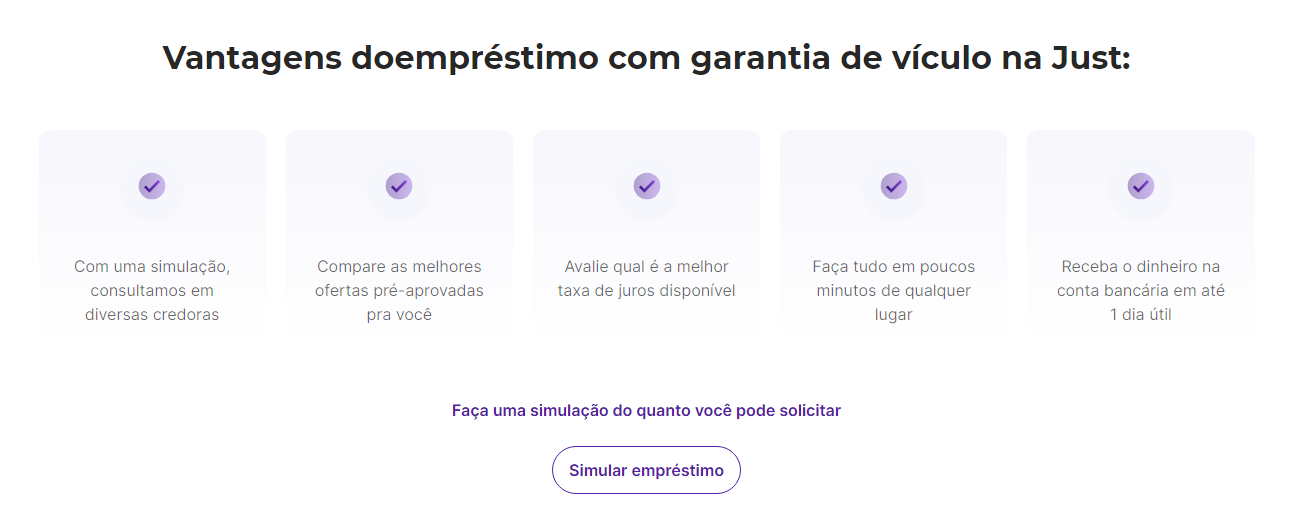The width and height of the screenshot is (1315, 520).
Task: Click checkmark icon above 'Faça tudo em poucos'
Action: [x=893, y=186]
